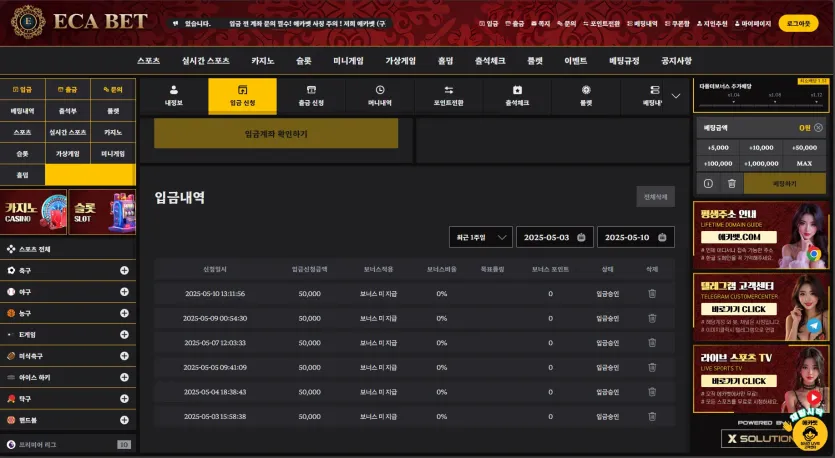Open 프리미어 리그 league entry
The width and height of the screenshot is (835, 458).
(x=68, y=445)
